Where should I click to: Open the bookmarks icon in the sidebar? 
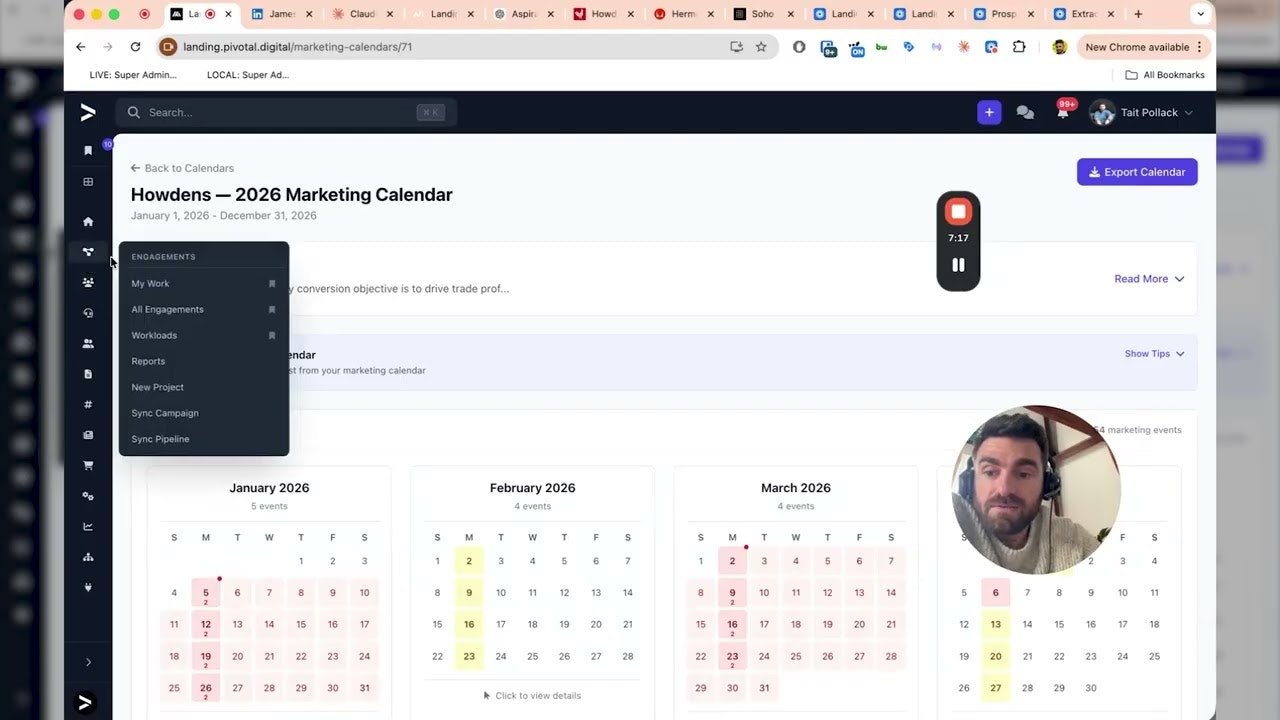click(x=88, y=151)
